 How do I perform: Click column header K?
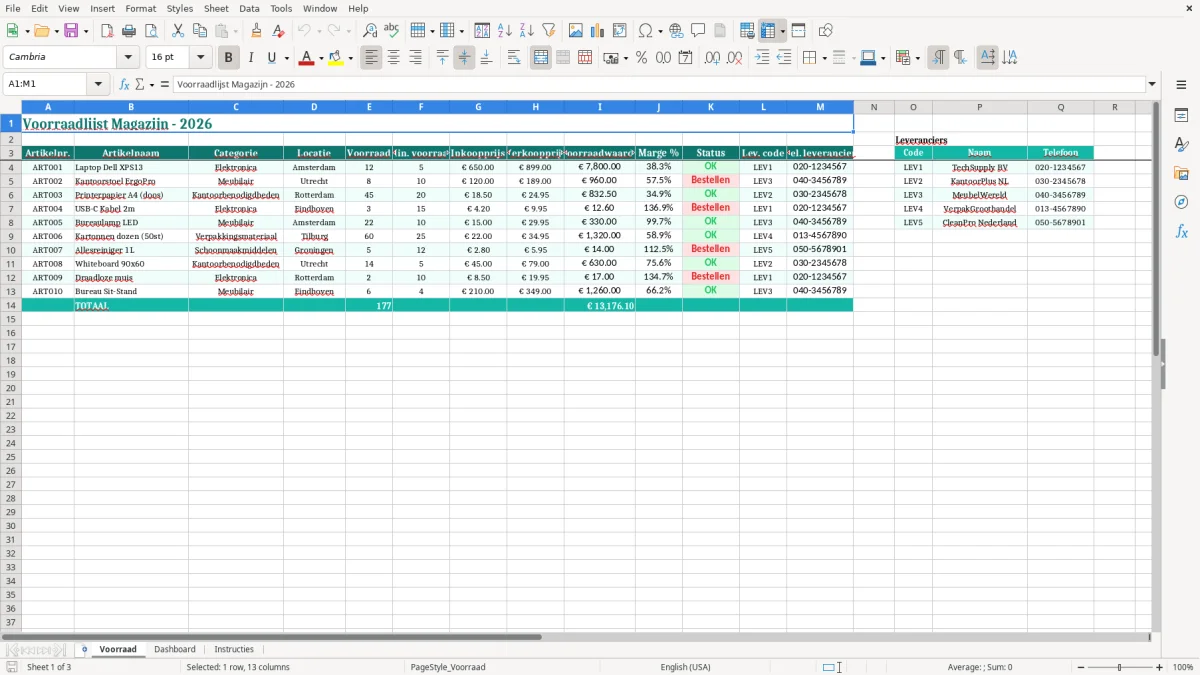tap(711, 107)
